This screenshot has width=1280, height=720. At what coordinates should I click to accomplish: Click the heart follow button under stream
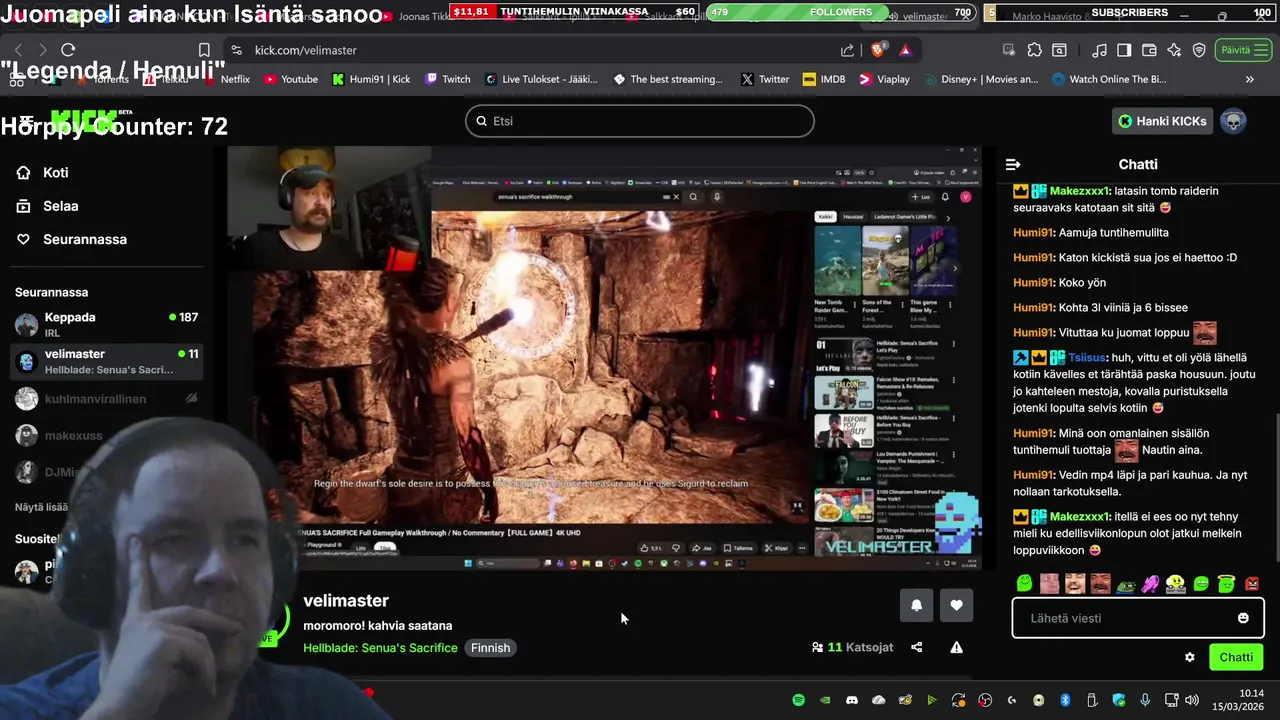[957, 605]
